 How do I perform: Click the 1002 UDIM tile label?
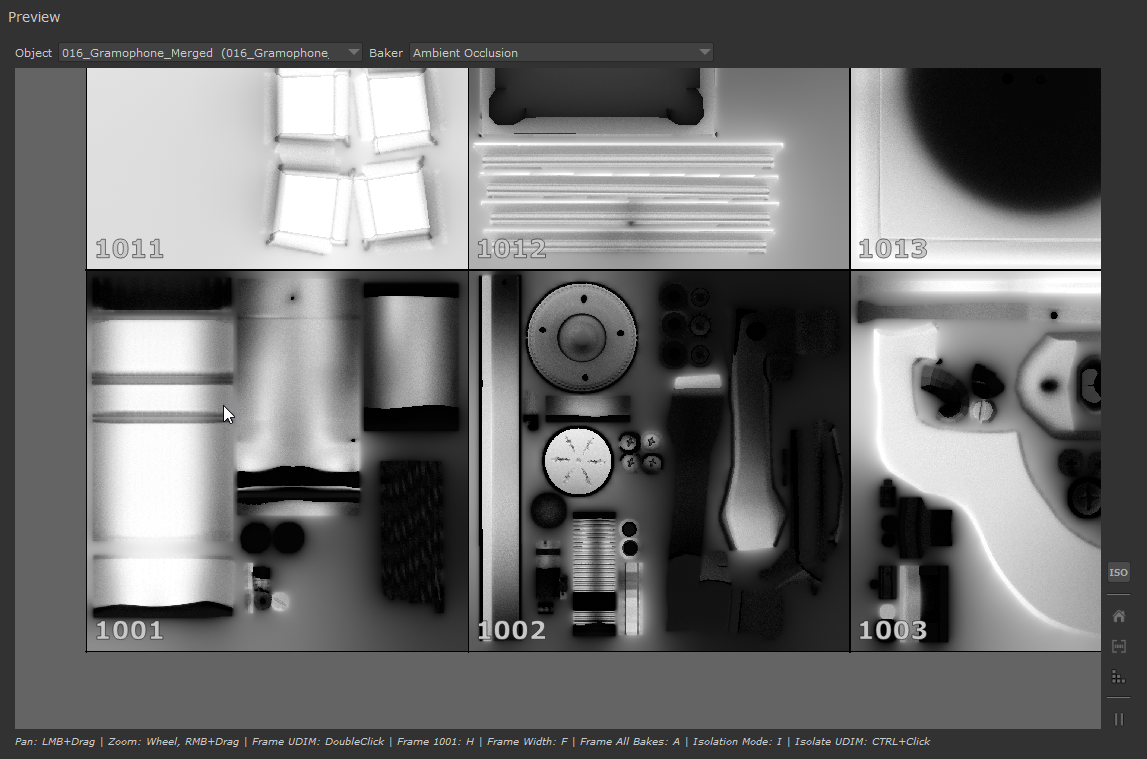(x=511, y=631)
